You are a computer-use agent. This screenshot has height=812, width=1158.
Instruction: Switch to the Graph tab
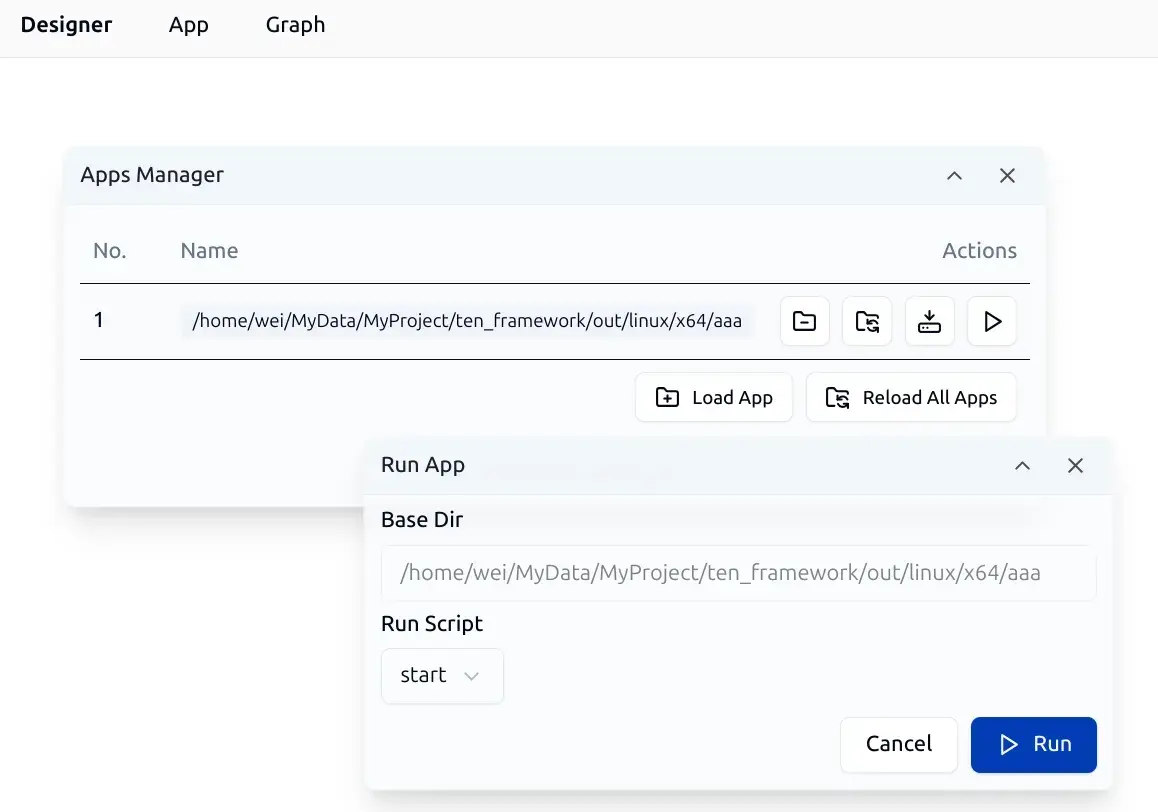coord(295,25)
